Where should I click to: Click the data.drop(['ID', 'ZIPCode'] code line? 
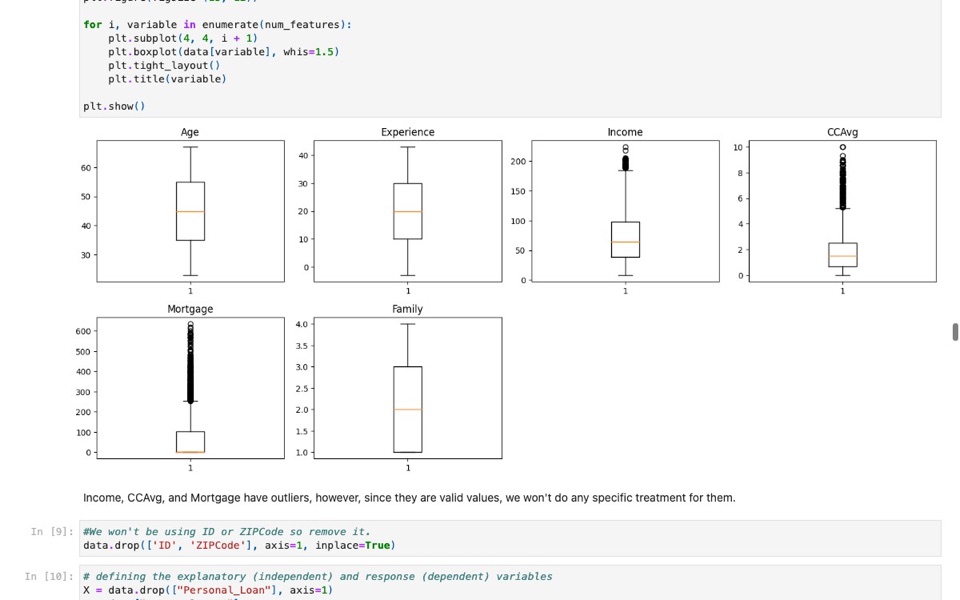[239, 545]
